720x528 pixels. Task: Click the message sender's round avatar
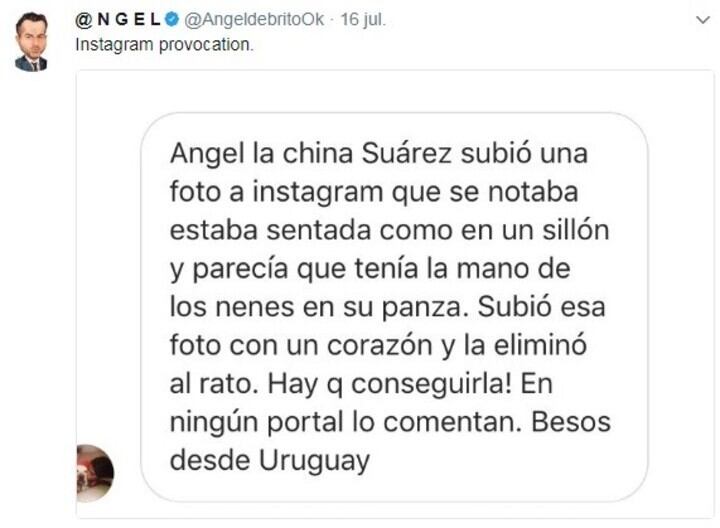click(x=95, y=473)
